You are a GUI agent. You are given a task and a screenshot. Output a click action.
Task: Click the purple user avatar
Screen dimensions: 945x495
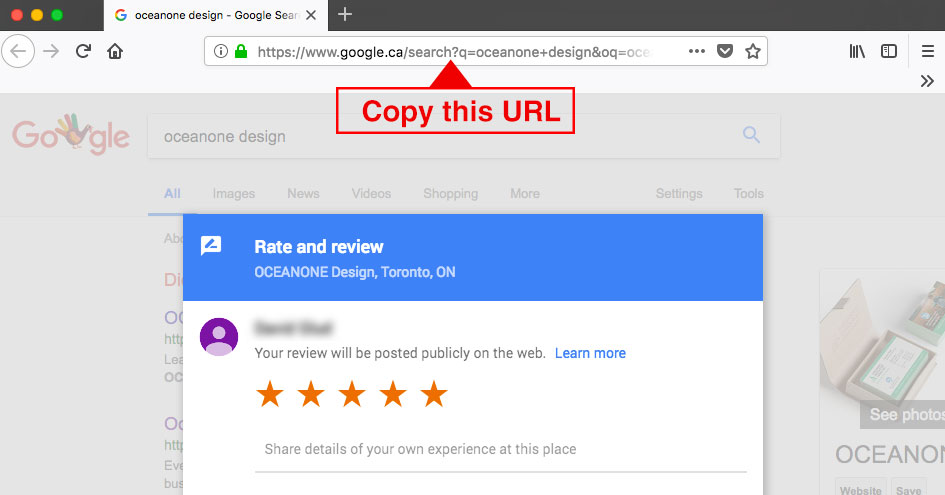point(219,337)
